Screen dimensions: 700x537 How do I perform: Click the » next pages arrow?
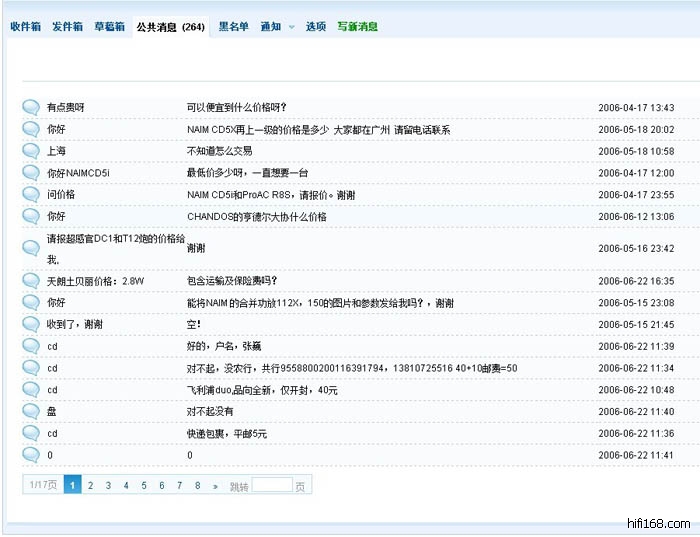point(215,486)
